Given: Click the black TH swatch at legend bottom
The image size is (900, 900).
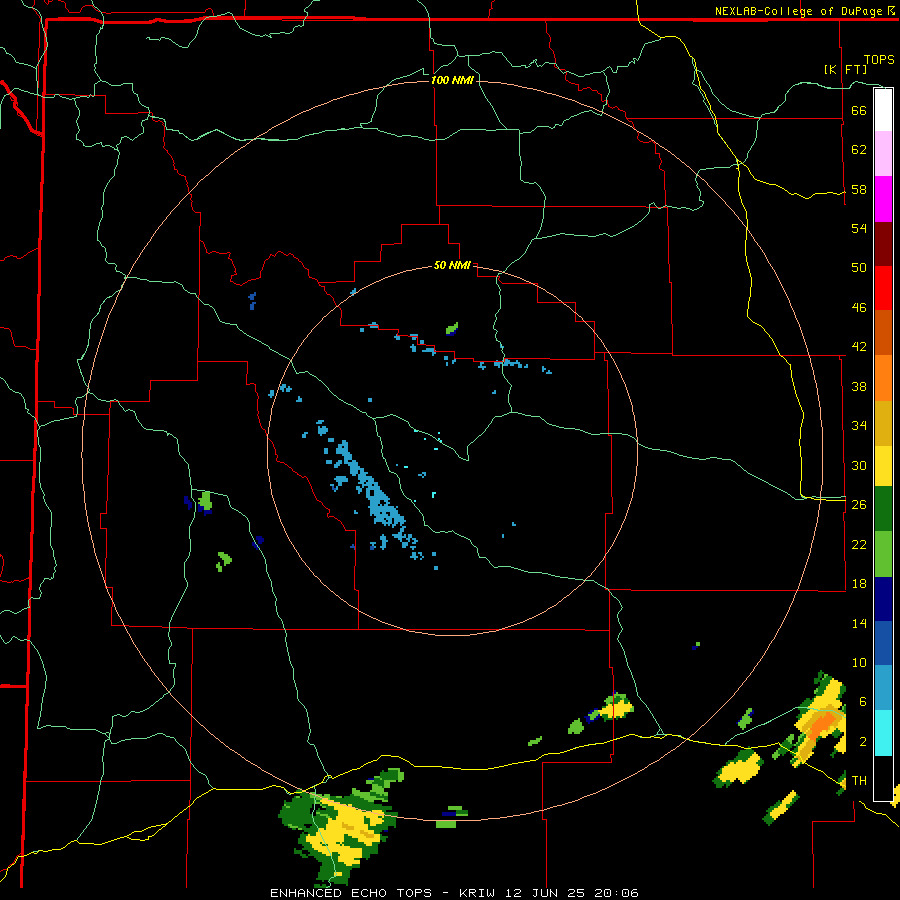Looking at the screenshot, I should click(x=883, y=778).
